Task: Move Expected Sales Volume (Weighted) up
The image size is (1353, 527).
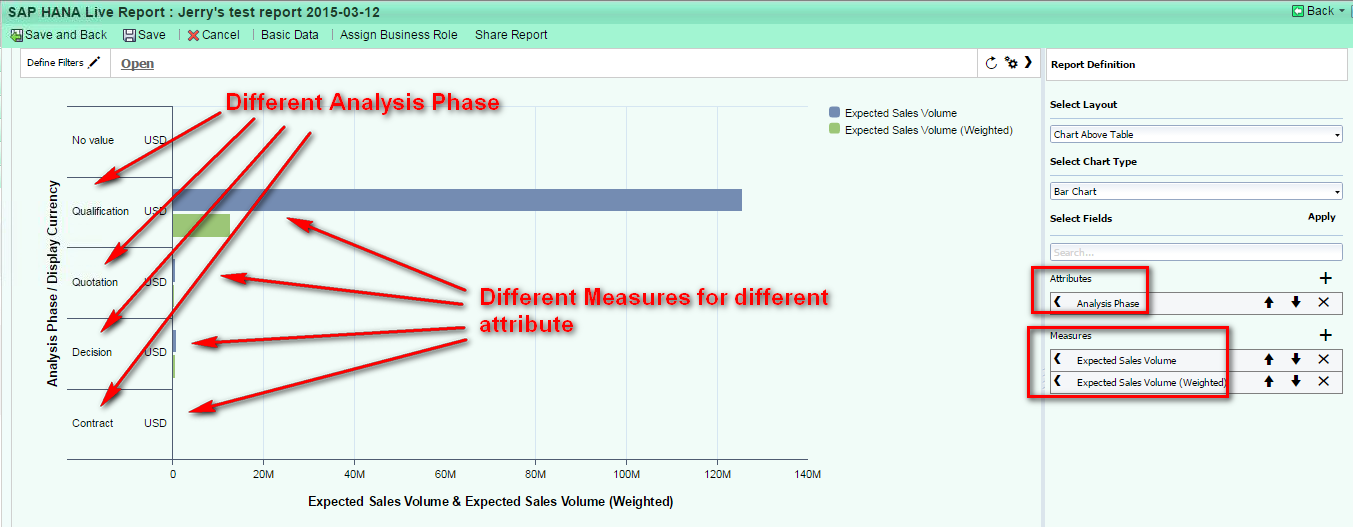Action: click(x=1269, y=381)
